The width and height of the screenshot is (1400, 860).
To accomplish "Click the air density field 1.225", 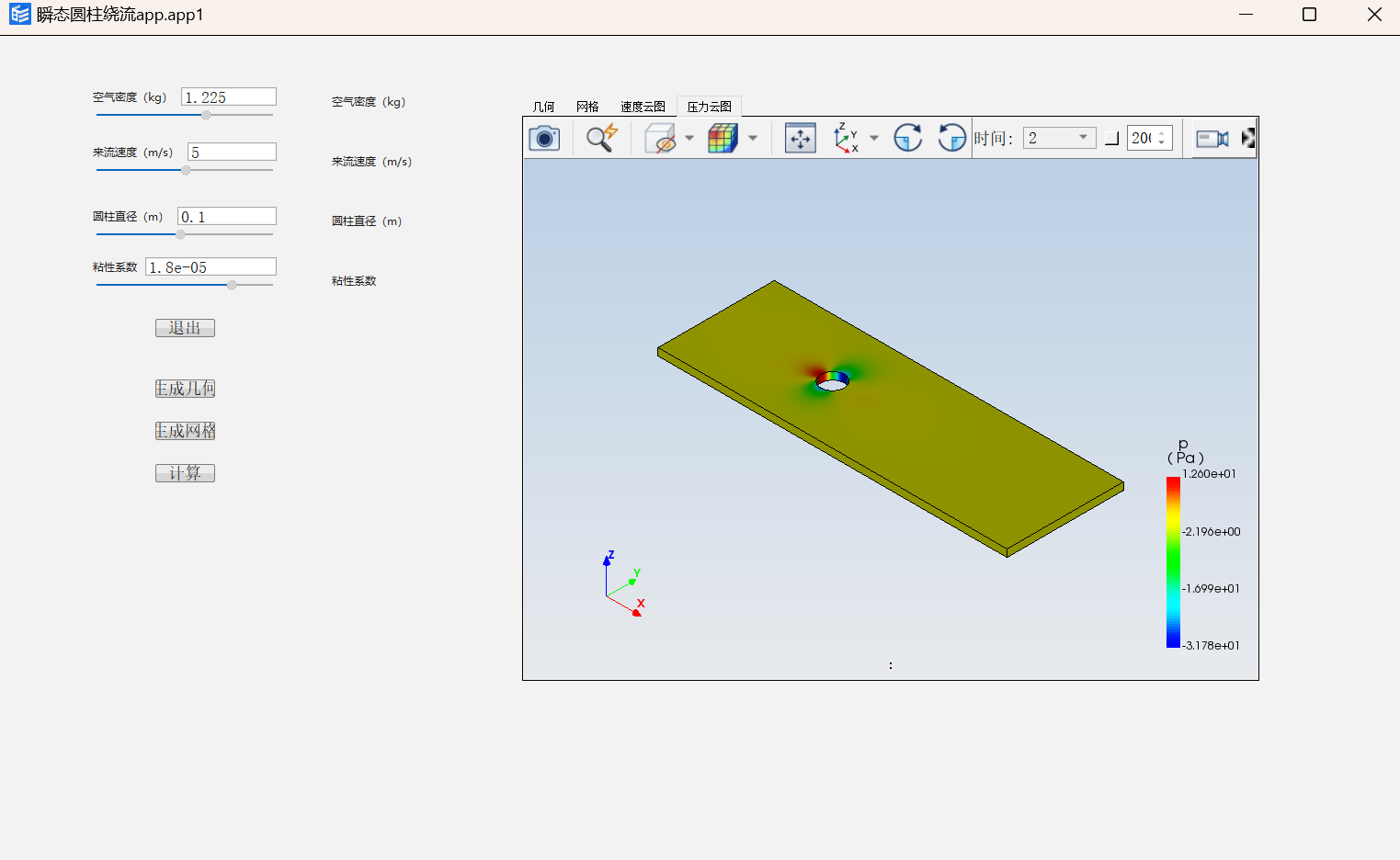I will point(229,96).
